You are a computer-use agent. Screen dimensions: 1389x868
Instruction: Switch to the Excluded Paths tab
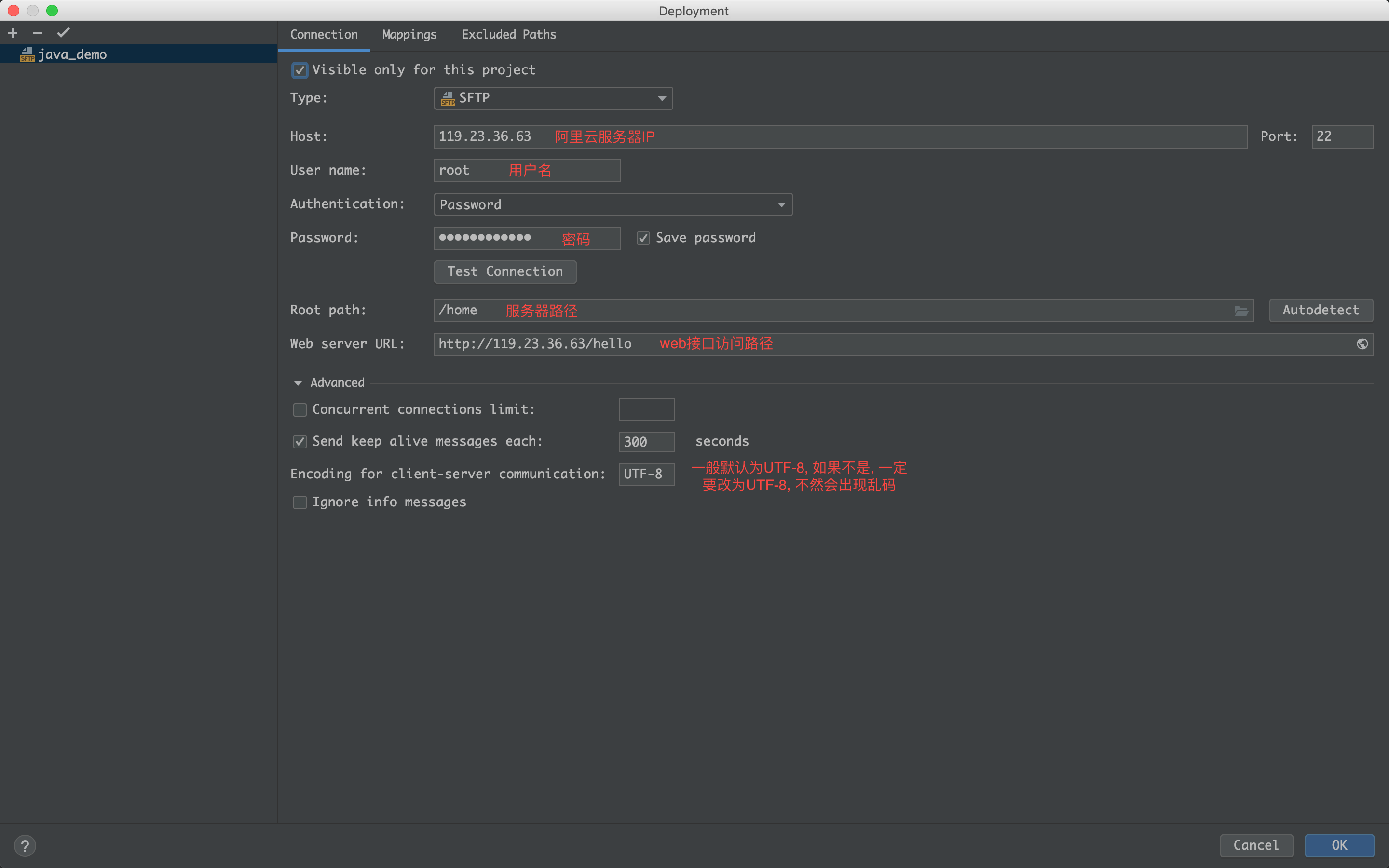click(x=508, y=34)
